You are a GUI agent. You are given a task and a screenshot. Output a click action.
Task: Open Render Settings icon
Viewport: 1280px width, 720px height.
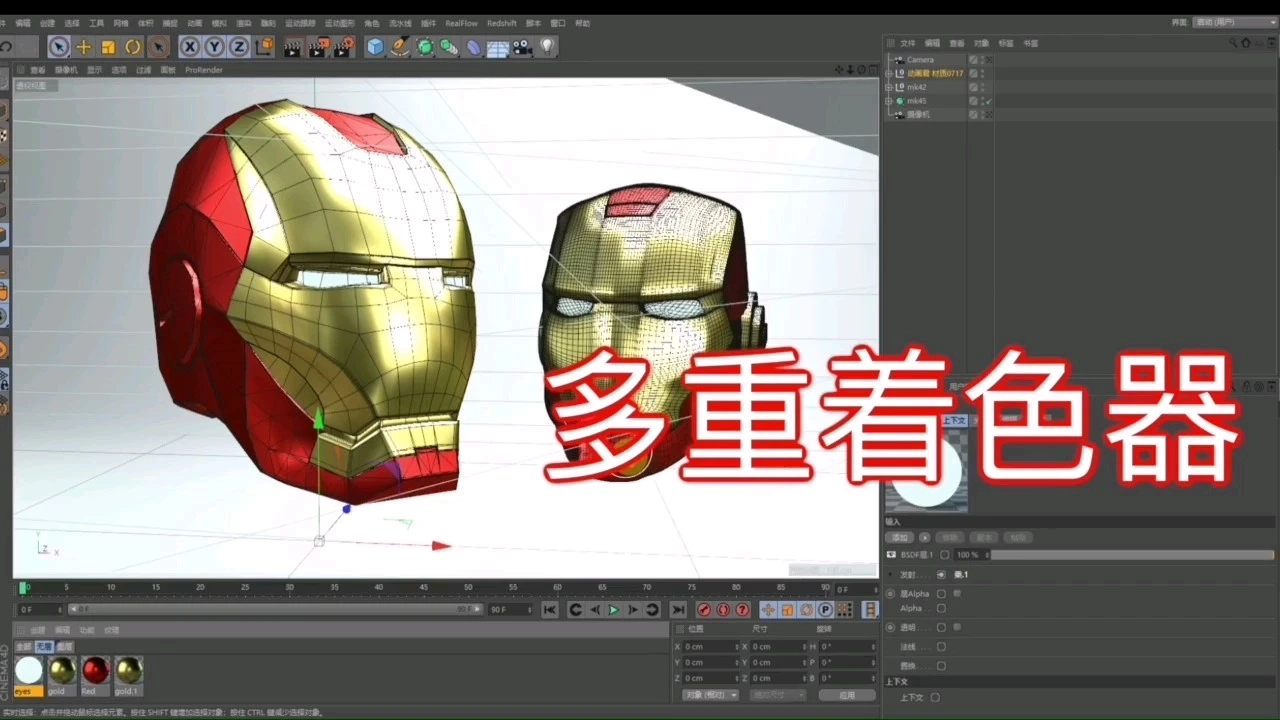point(343,47)
